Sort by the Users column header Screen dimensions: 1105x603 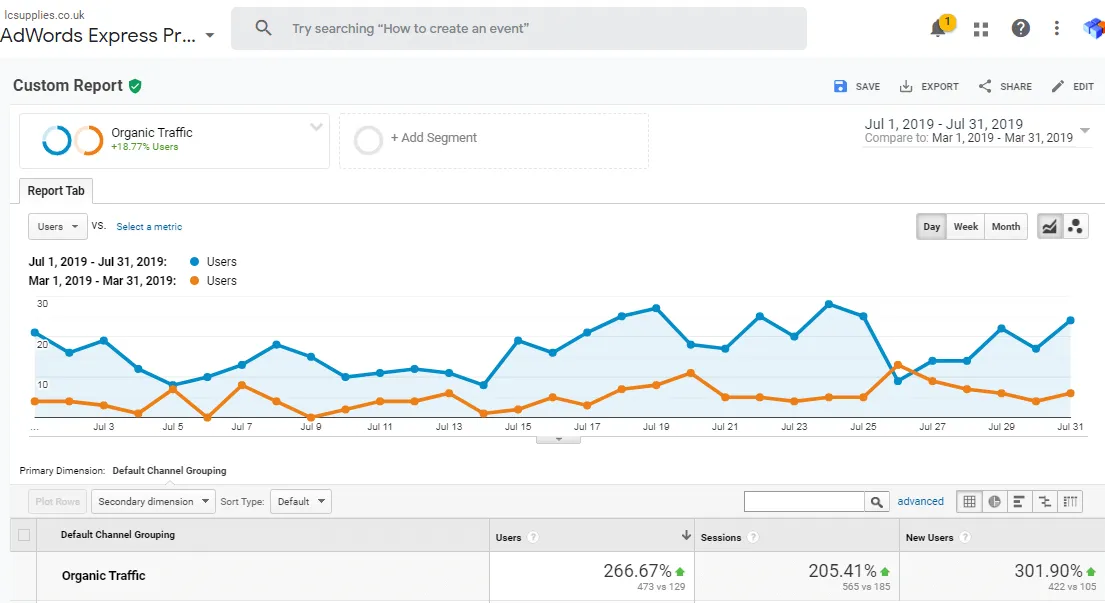[508, 537]
